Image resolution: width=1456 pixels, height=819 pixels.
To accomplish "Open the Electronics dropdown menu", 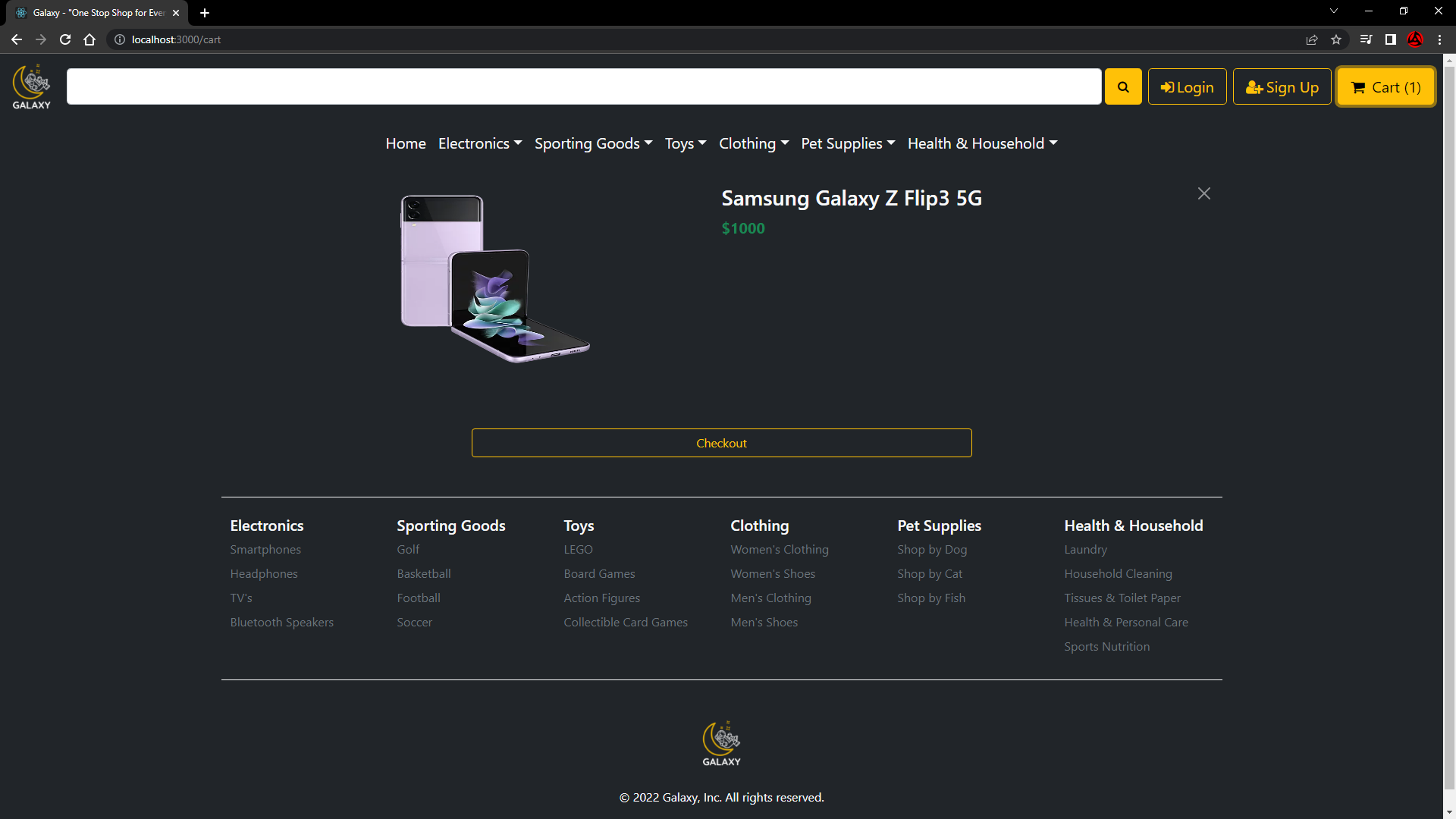I will (x=479, y=143).
